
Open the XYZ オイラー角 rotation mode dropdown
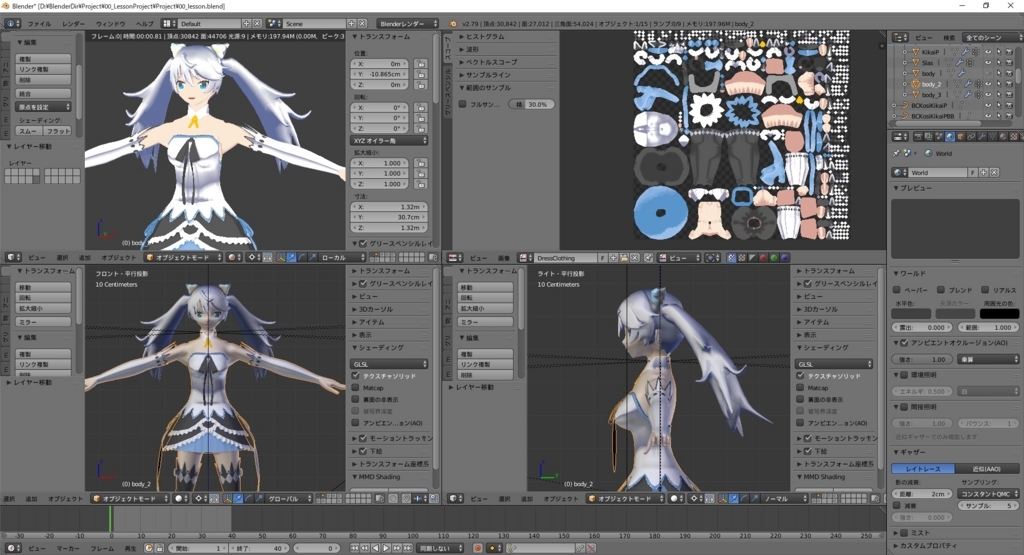pyautogui.click(x=390, y=140)
